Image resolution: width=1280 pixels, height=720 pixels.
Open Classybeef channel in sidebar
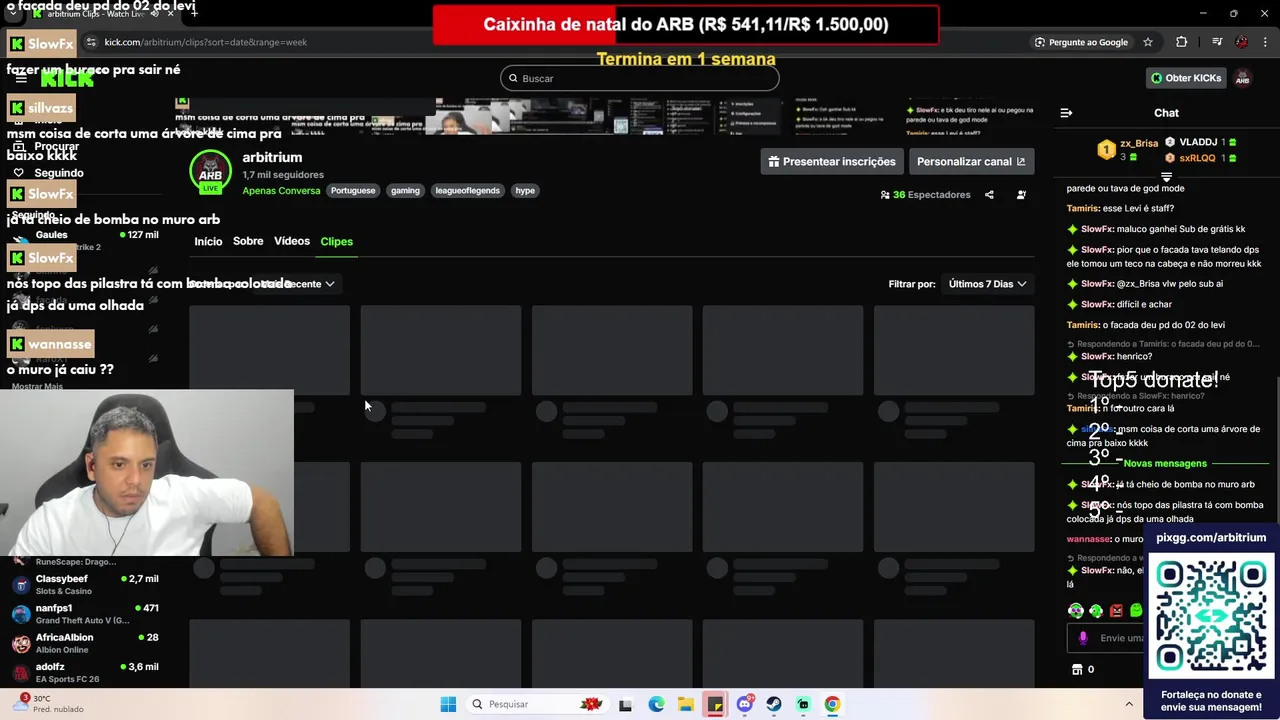(86, 584)
